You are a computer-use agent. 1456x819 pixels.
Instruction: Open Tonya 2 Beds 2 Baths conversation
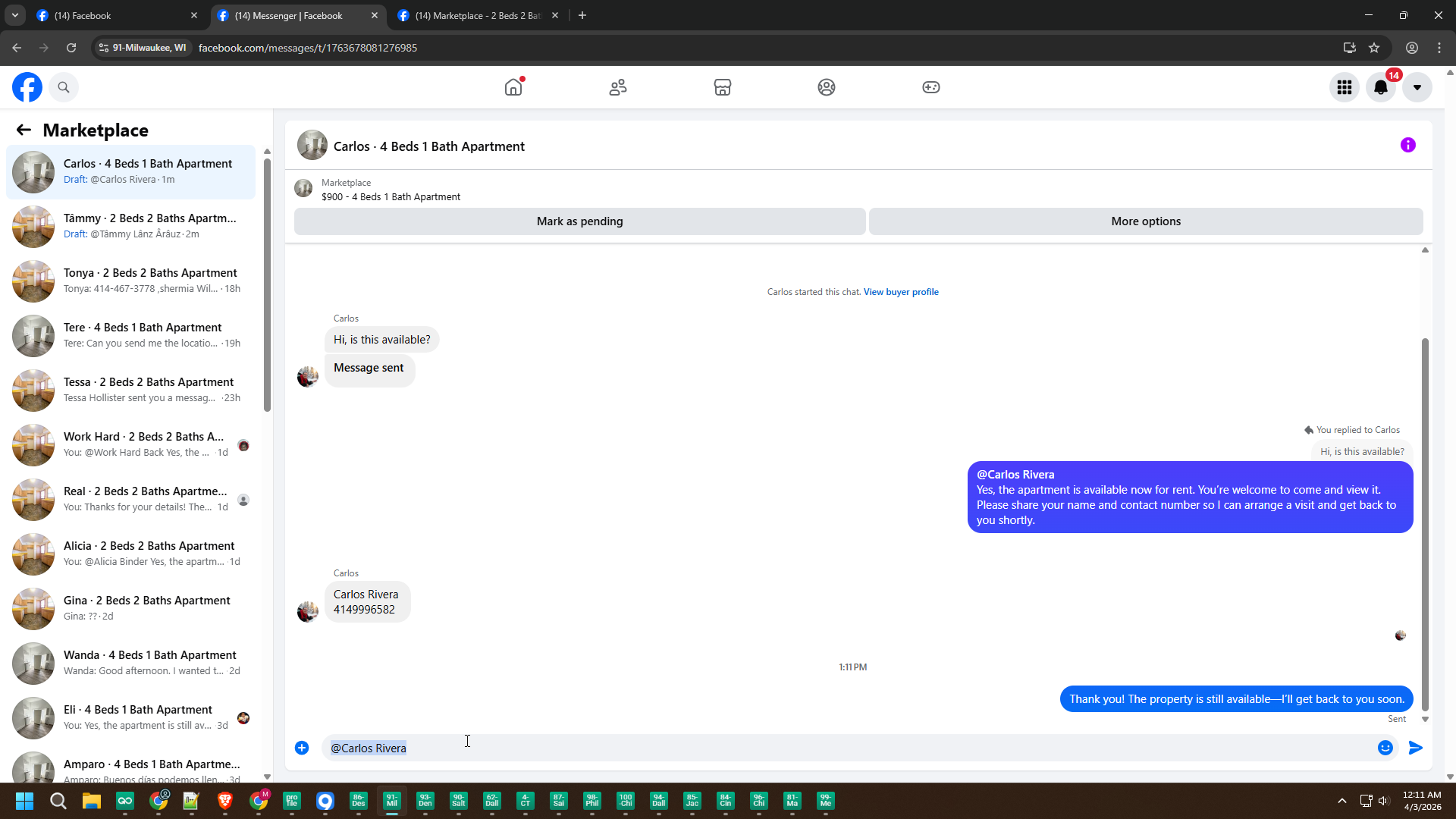pos(130,281)
